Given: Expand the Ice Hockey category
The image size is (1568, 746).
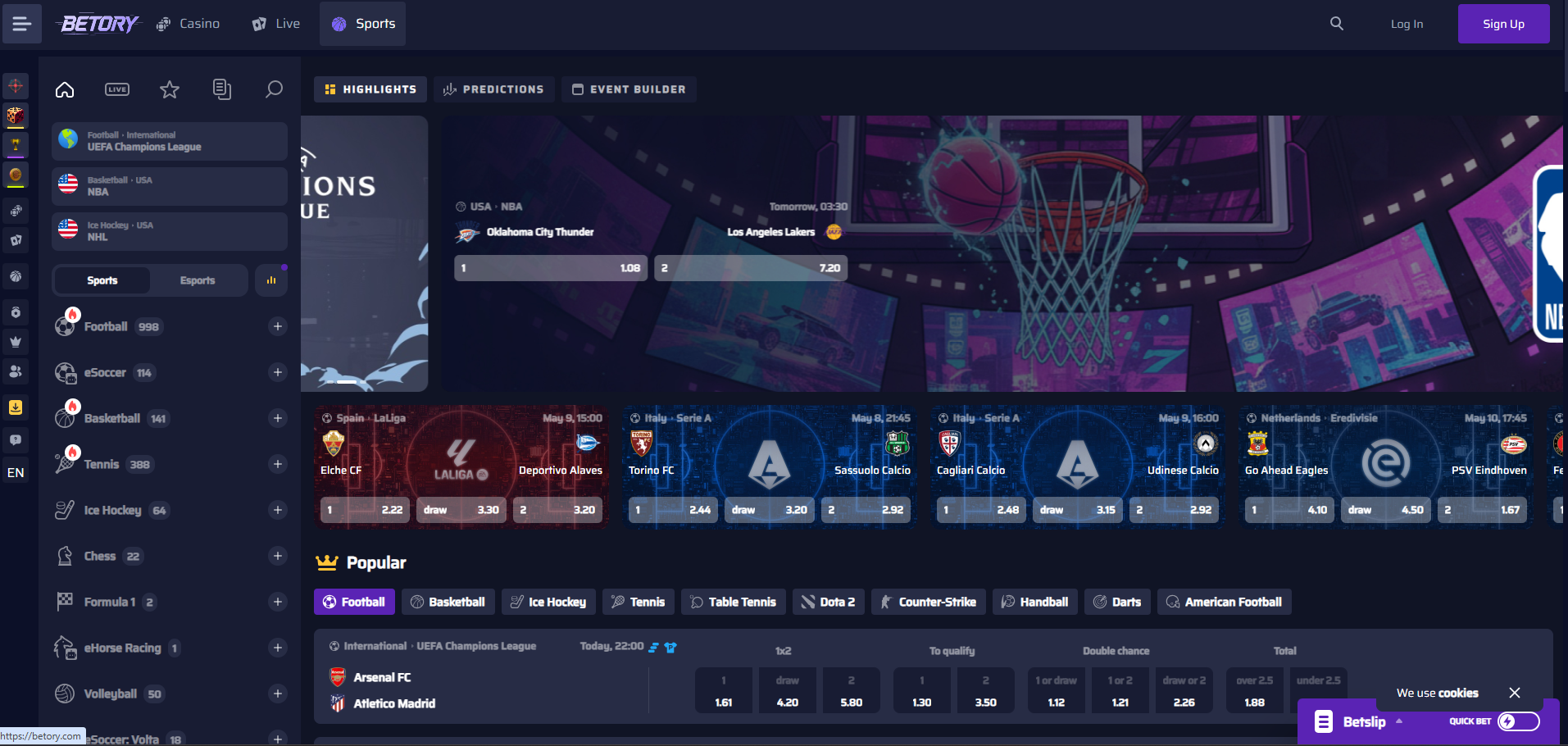Looking at the screenshot, I should [278, 510].
